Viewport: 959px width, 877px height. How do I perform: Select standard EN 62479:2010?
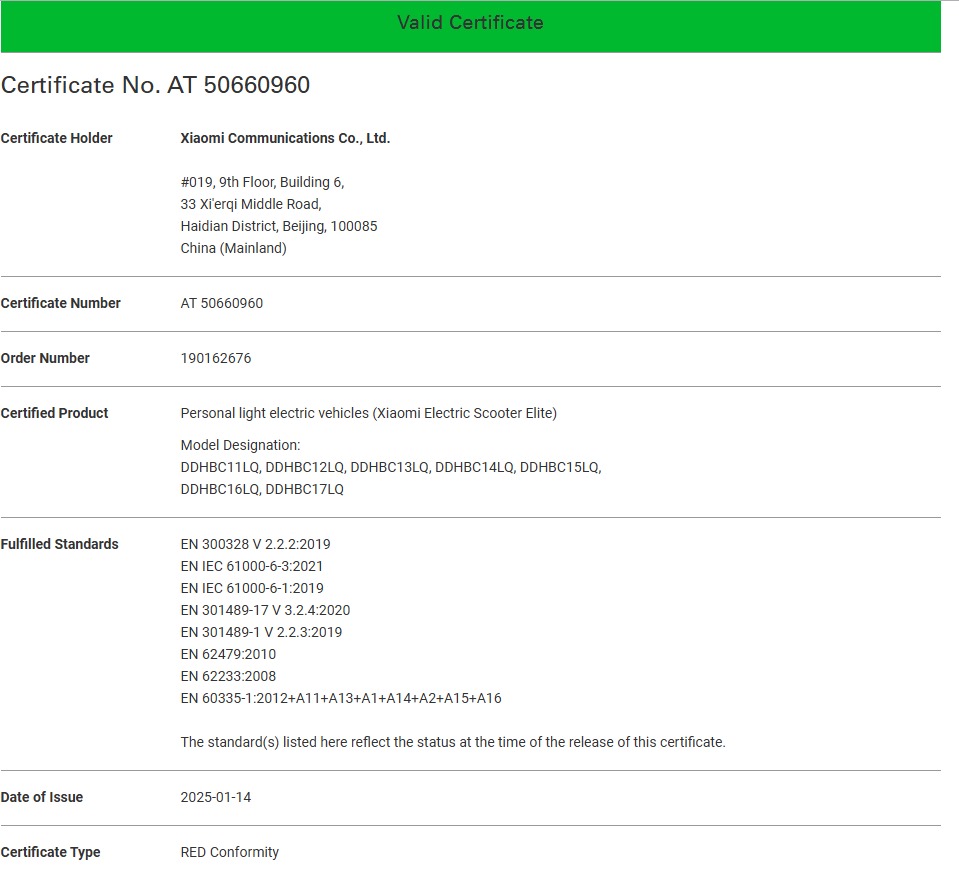[x=228, y=654]
